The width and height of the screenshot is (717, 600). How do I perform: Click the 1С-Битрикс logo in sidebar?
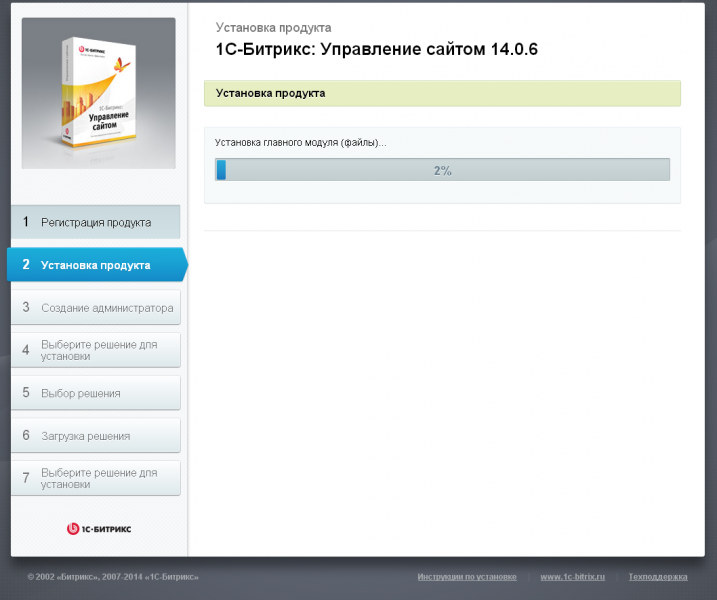[x=99, y=529]
